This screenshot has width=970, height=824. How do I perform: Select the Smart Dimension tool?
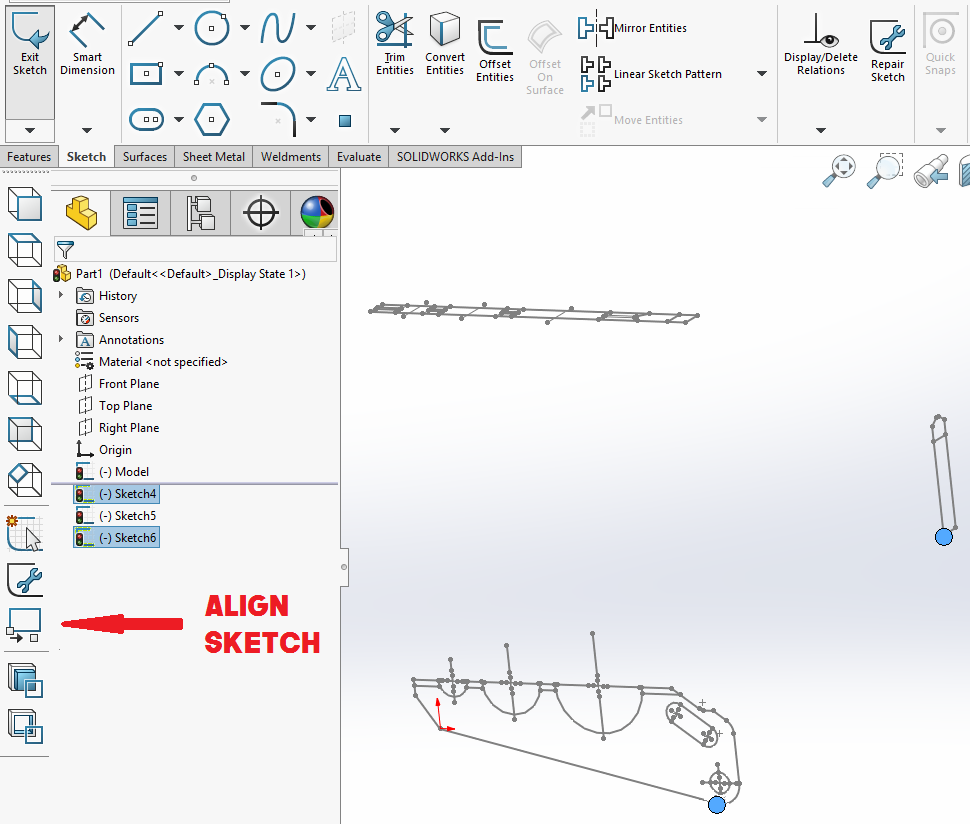tap(87, 45)
